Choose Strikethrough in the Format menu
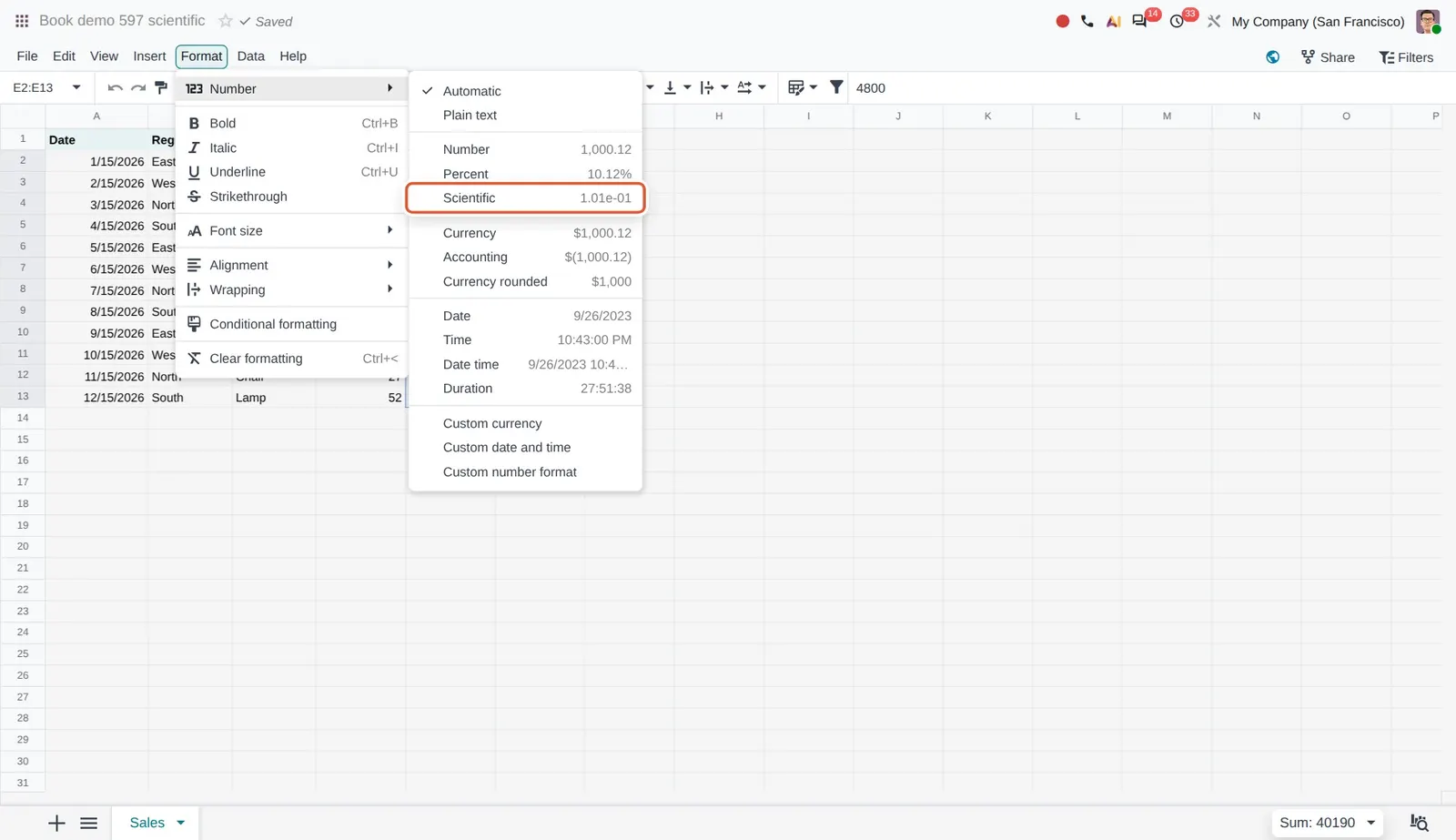The image size is (1456, 840). coord(291,197)
